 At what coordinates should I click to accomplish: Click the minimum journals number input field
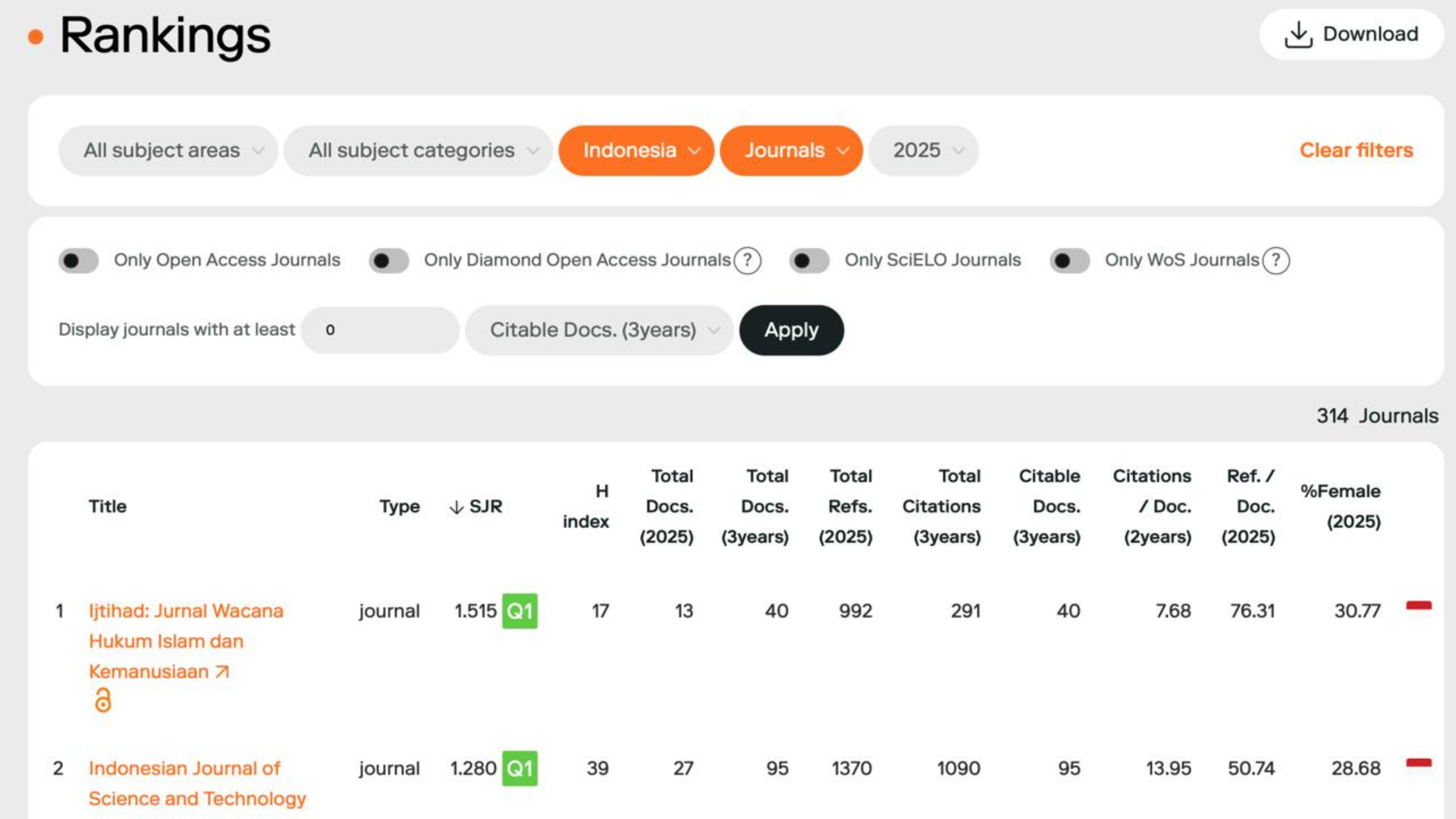point(380,330)
